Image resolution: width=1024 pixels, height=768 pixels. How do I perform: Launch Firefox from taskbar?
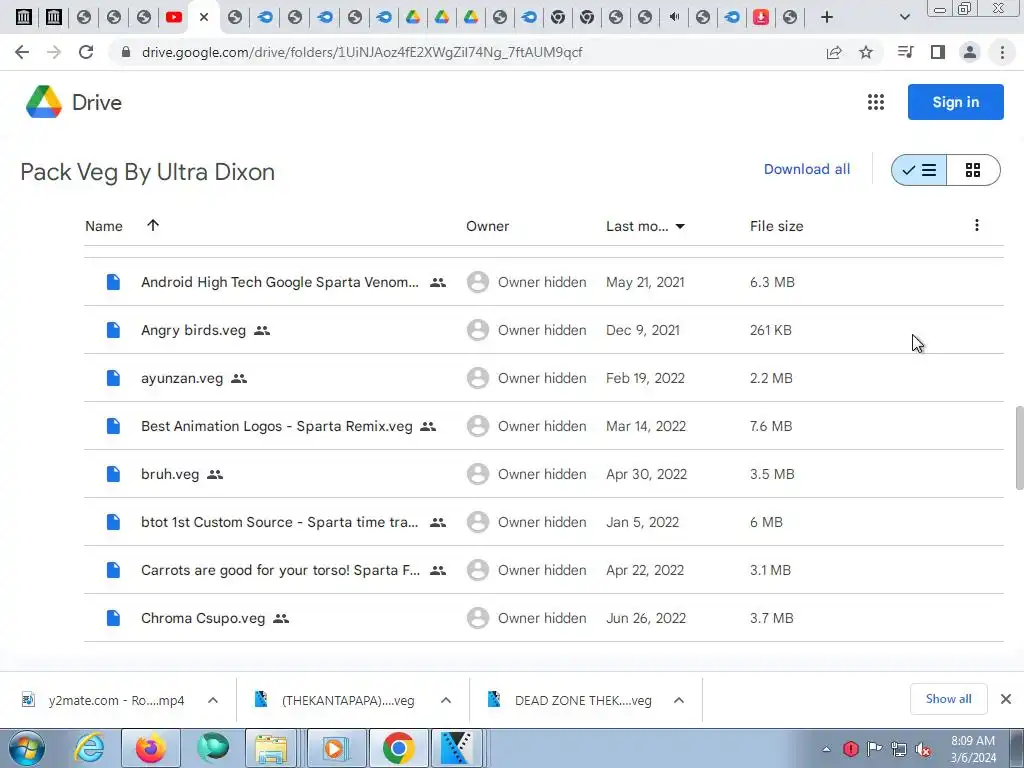click(x=151, y=748)
